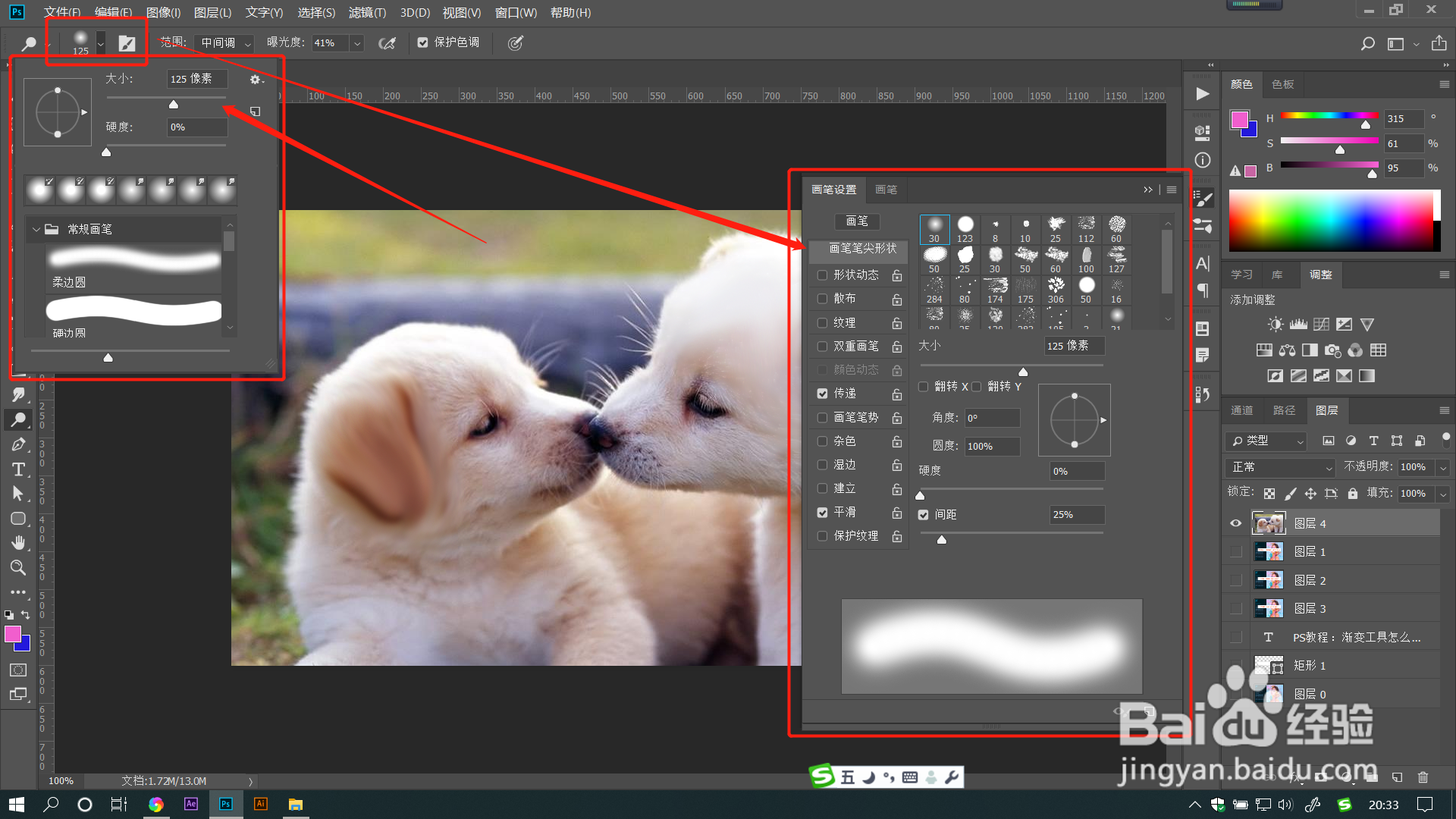Click the 画笔 button in settings panel
Image resolution: width=1456 pixels, height=819 pixels.
point(857,221)
